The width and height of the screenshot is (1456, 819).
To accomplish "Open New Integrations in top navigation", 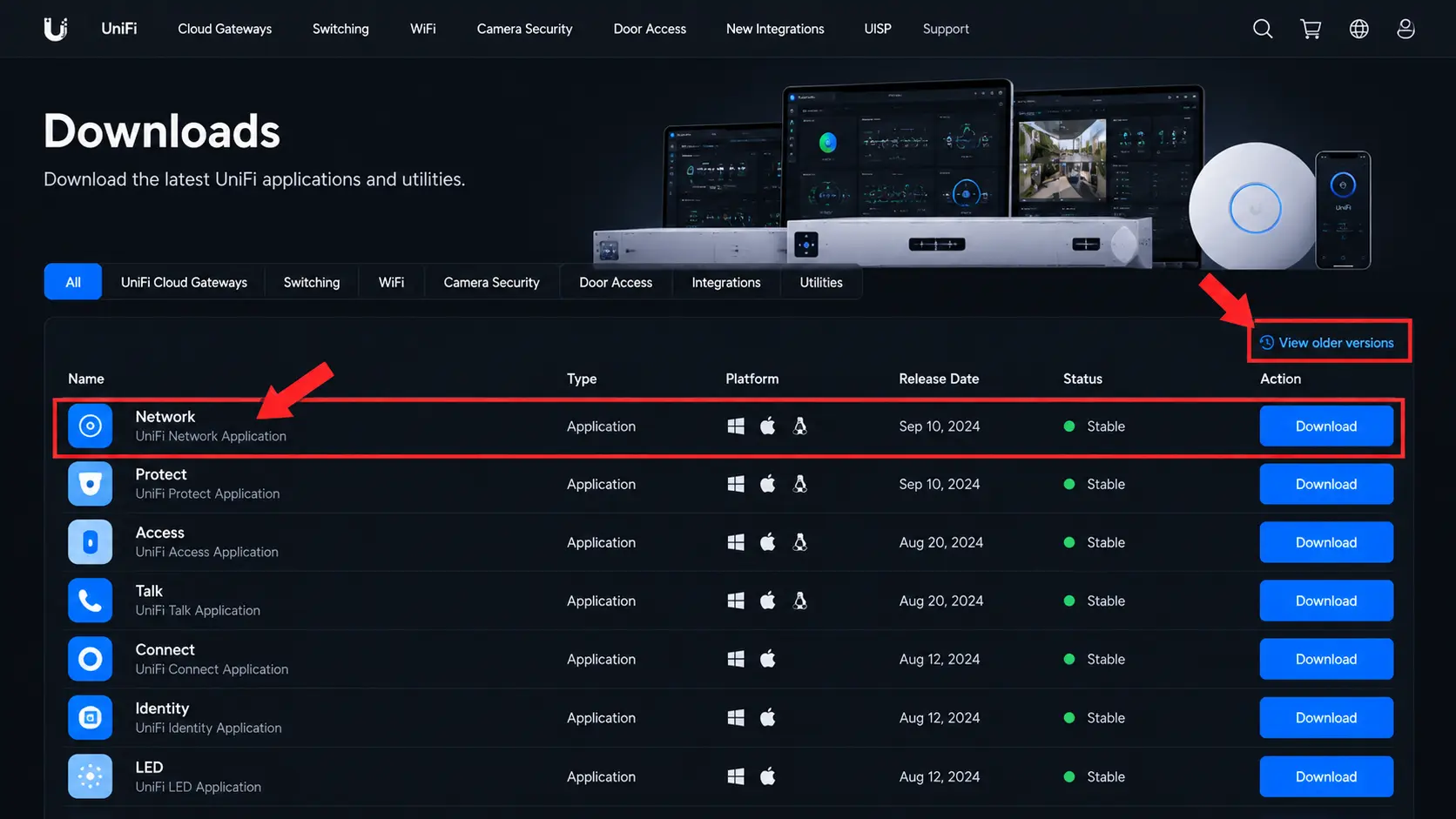I will [x=775, y=29].
